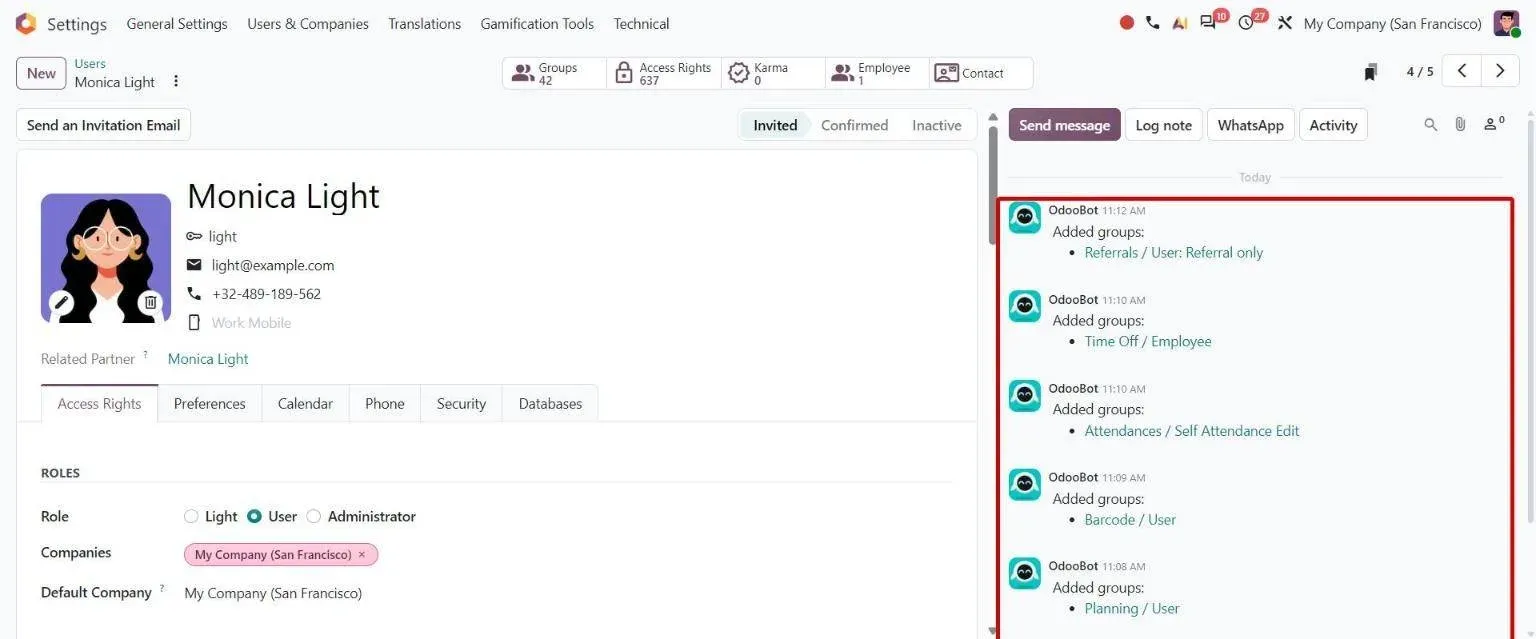Set status to Invited
Screen dimensions: 1536x639
(x=775, y=125)
